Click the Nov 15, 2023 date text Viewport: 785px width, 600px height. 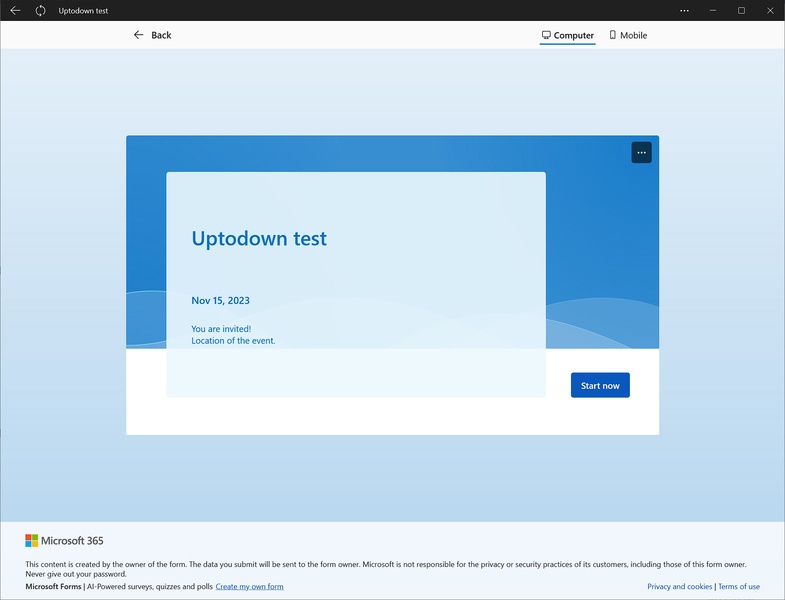(x=220, y=300)
